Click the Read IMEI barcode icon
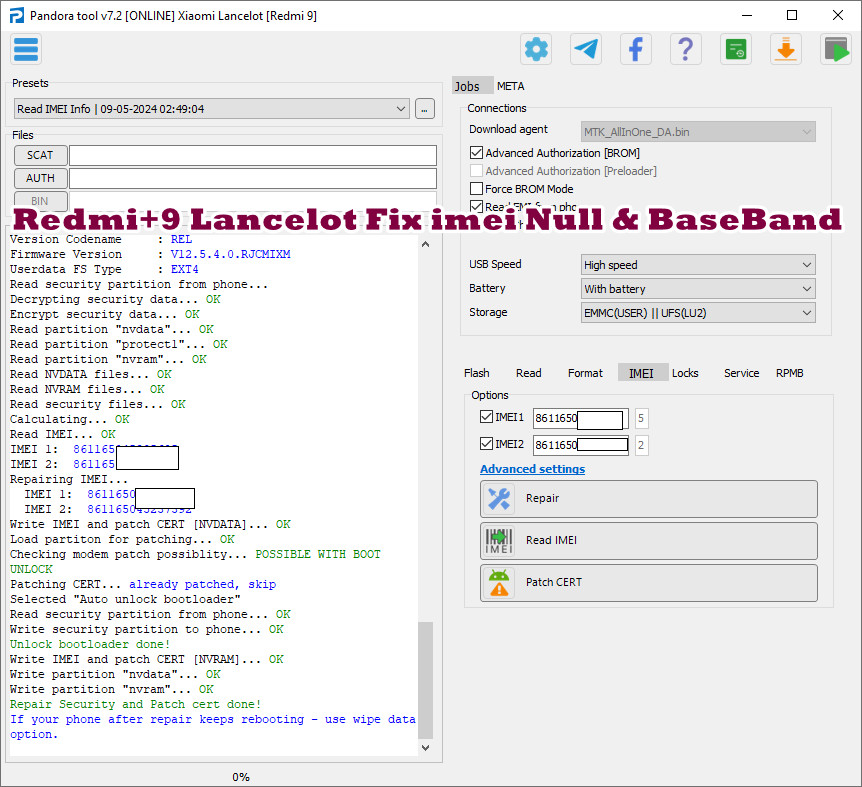 point(499,541)
